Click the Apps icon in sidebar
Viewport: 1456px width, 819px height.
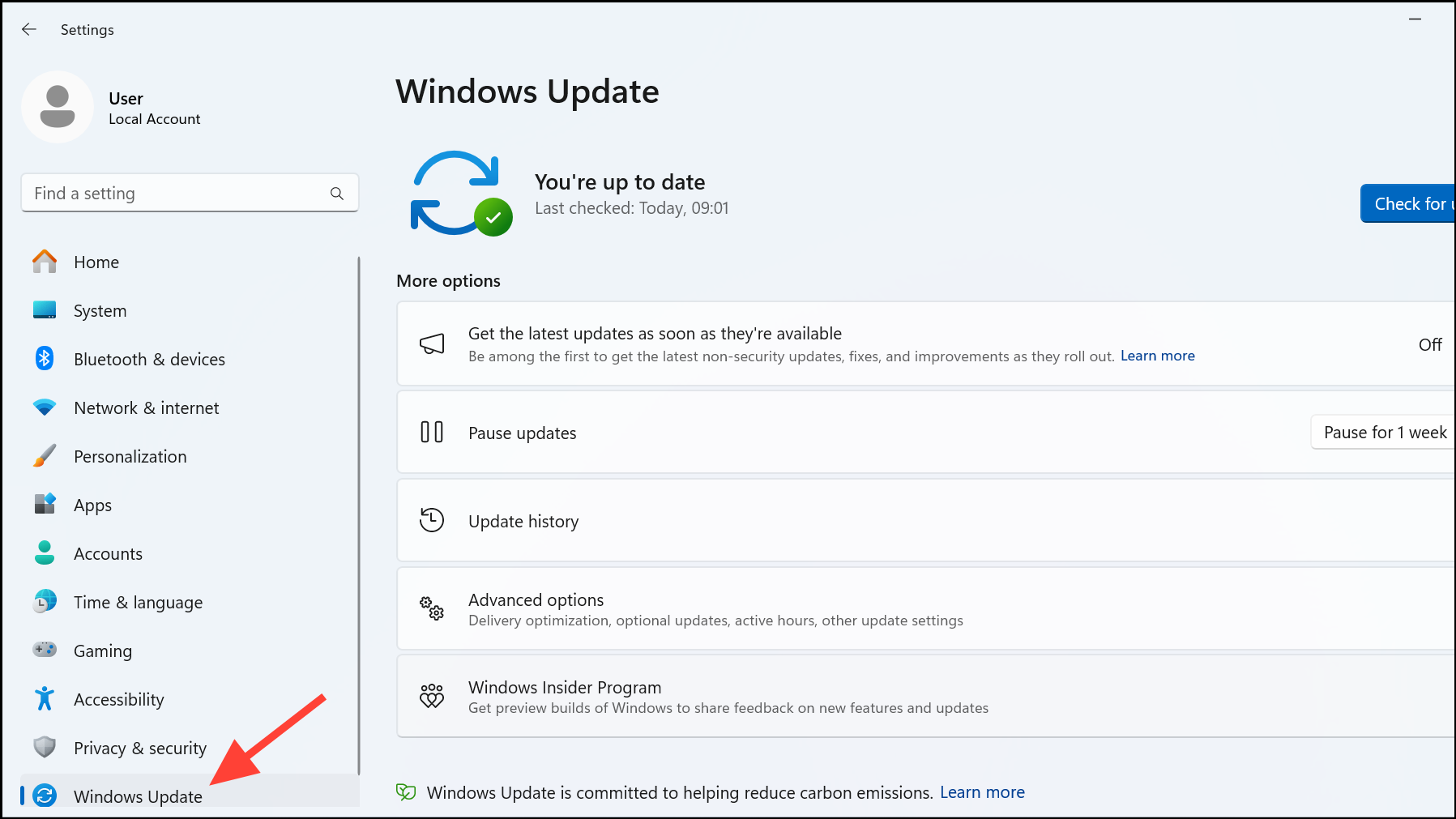click(45, 504)
